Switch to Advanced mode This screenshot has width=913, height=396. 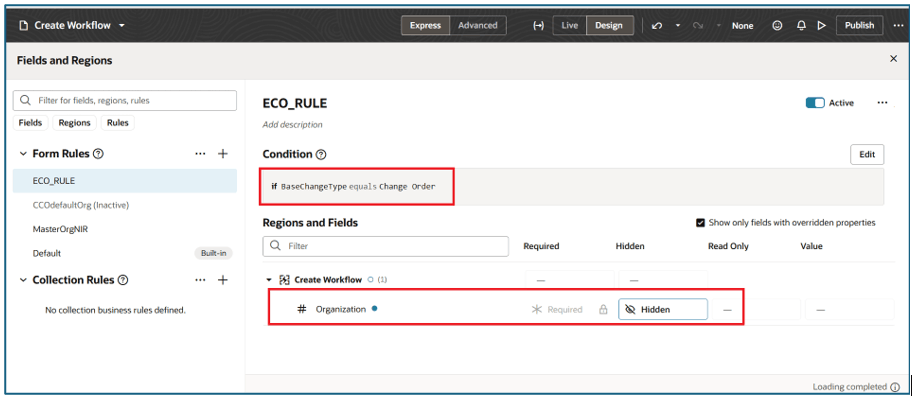pyautogui.click(x=477, y=26)
